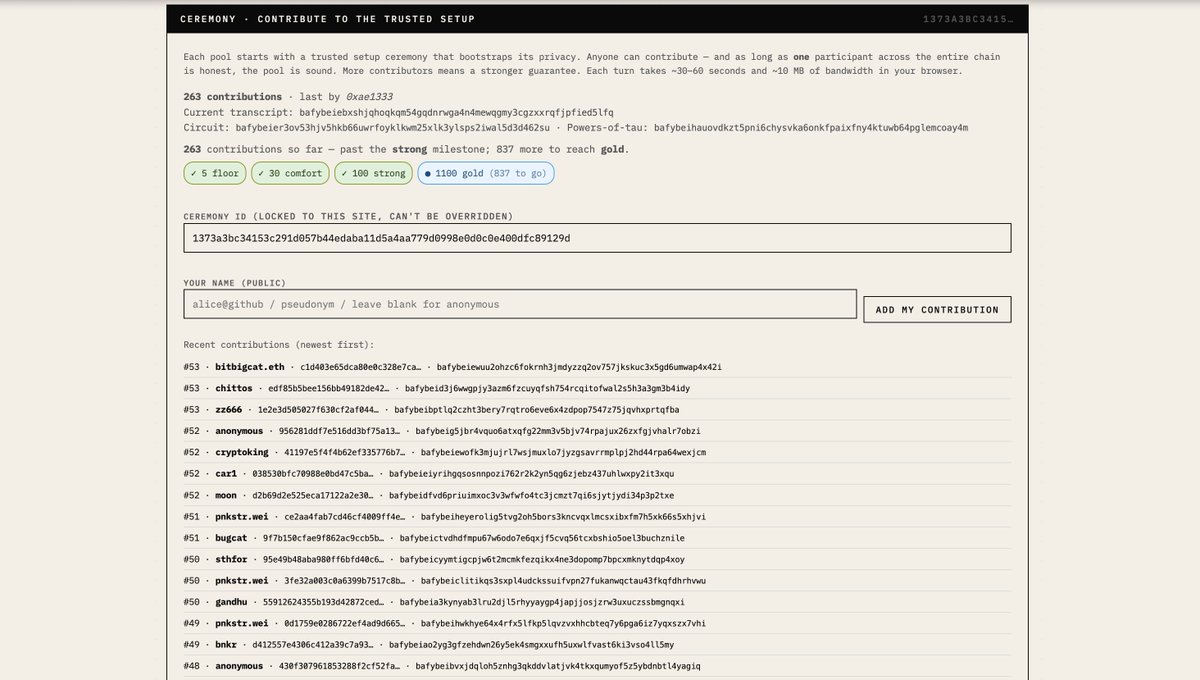
Task: Click the 1100 gold milestone badge
Action: pyautogui.click(x=485, y=173)
